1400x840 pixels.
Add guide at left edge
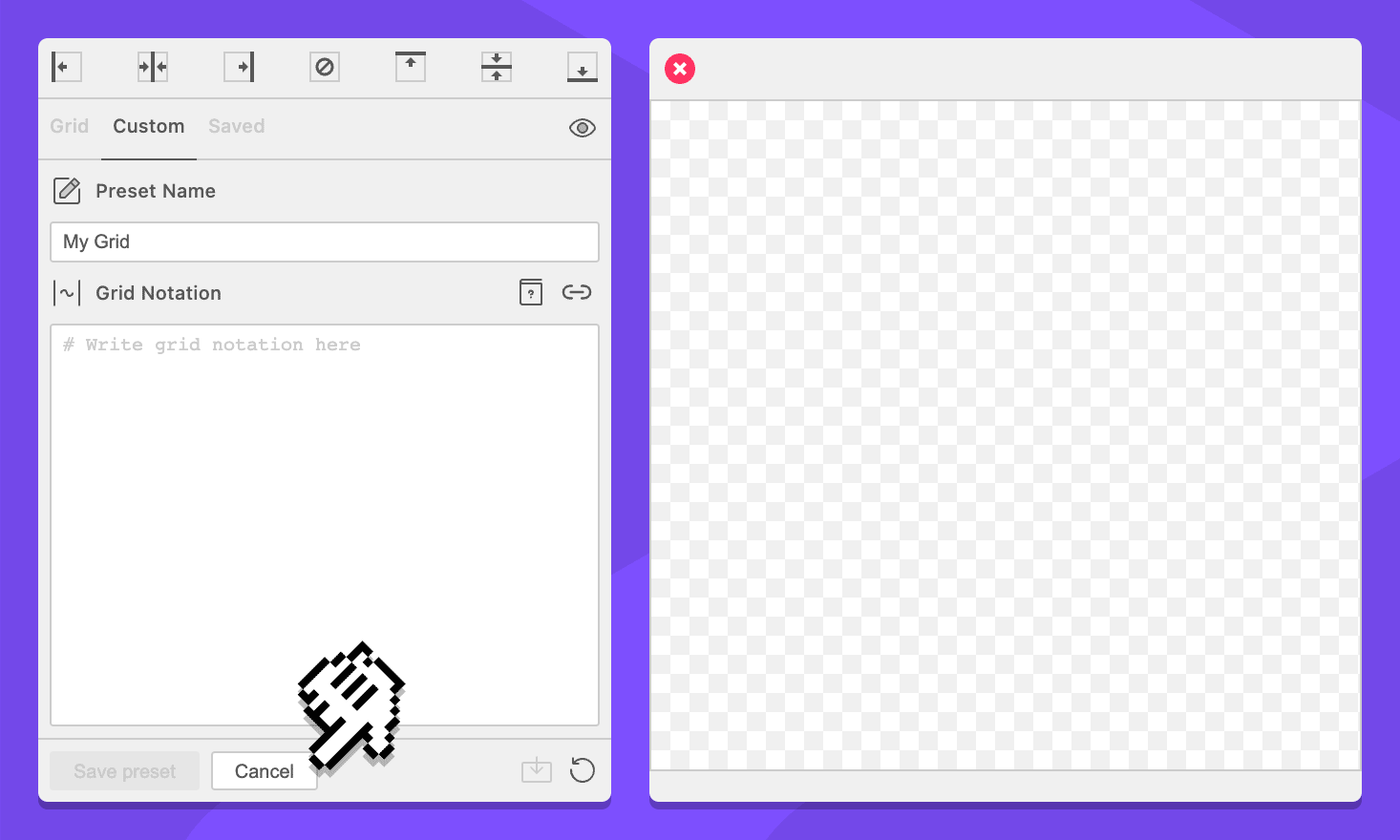pos(66,67)
